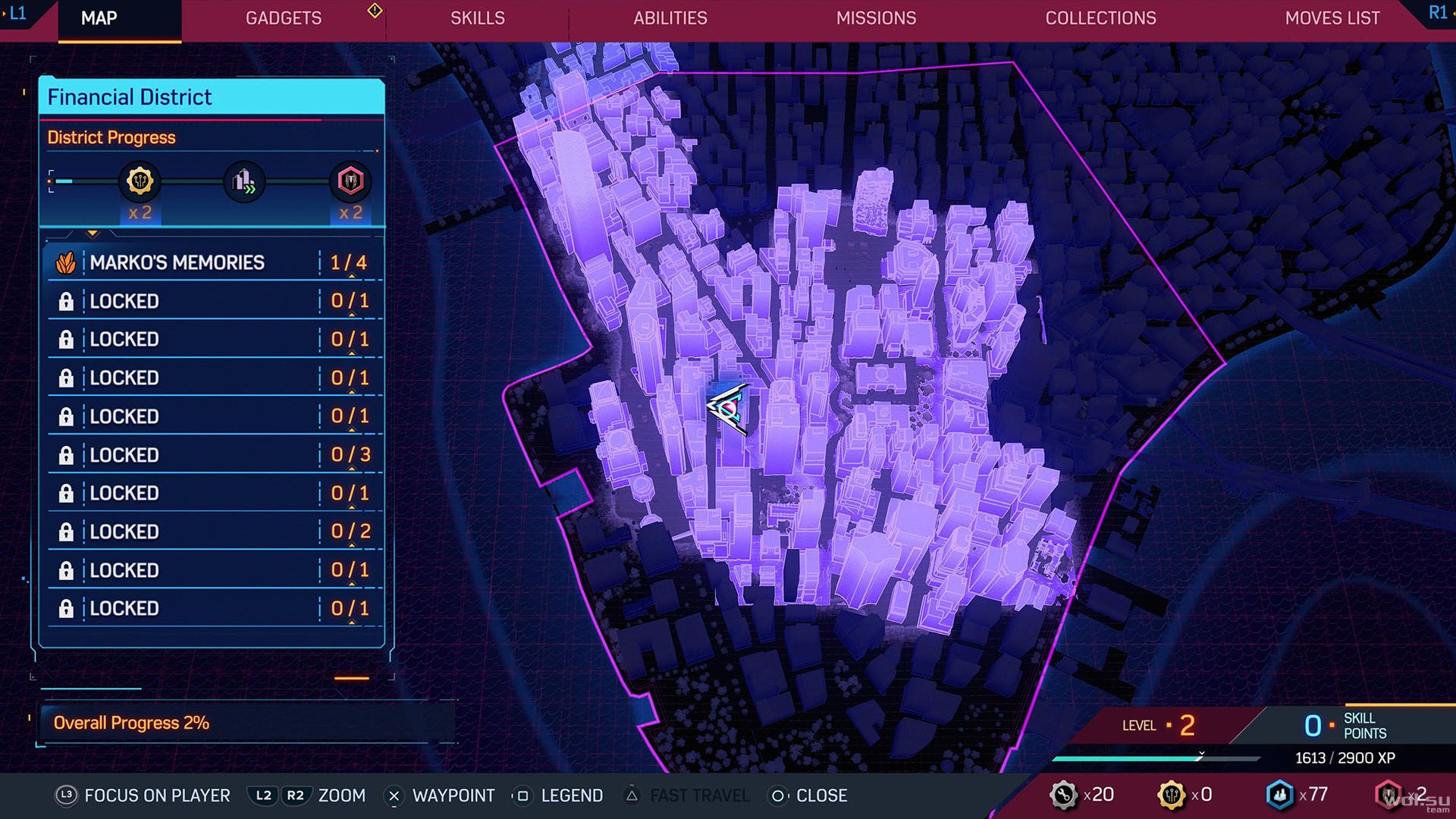1456x819 pixels.
Task: Click the District Progress bar
Action: tap(212, 181)
